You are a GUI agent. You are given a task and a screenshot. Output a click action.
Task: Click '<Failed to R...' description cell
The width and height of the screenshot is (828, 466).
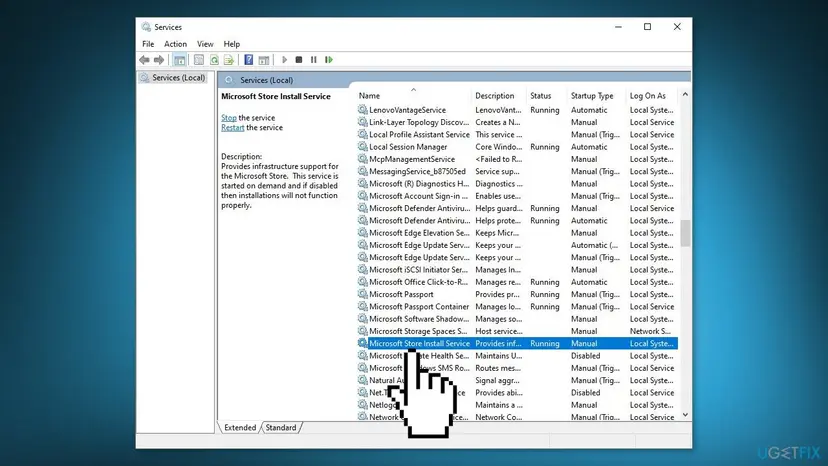point(498,159)
